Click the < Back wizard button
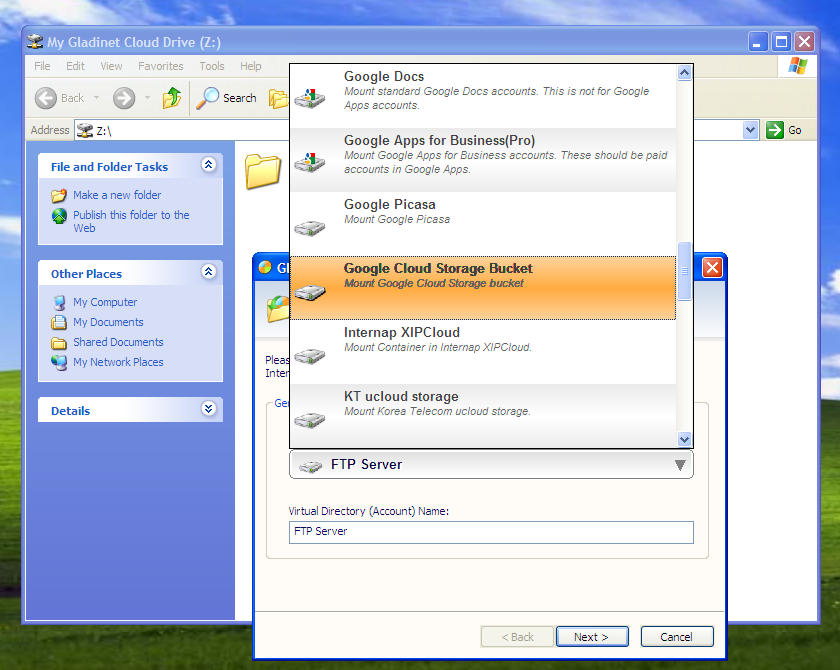This screenshot has width=840, height=670. [517, 637]
